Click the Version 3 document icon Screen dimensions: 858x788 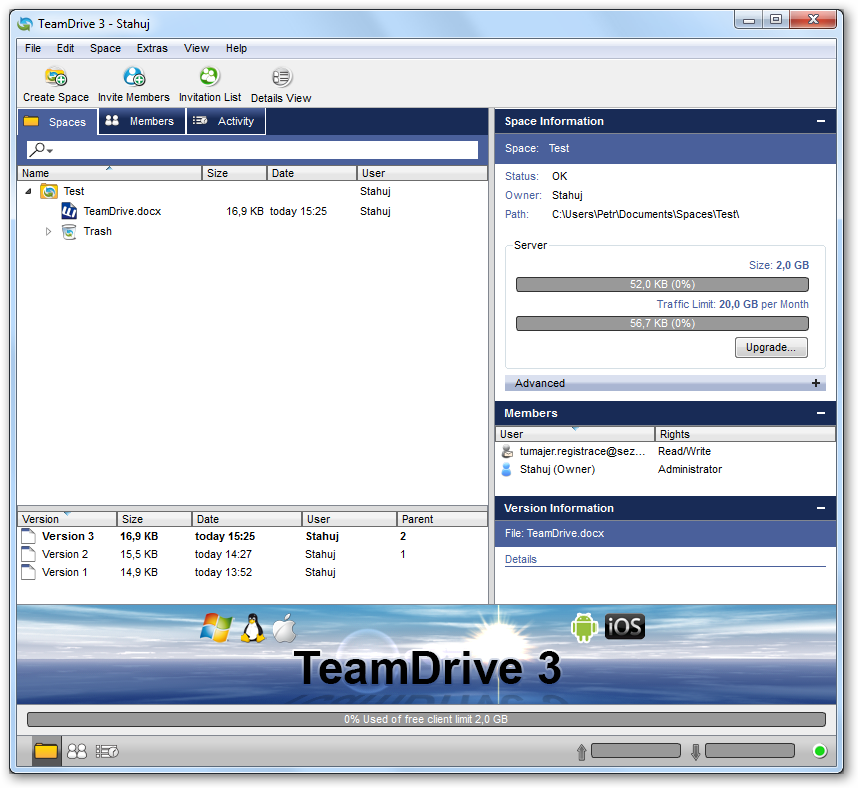(x=28, y=536)
